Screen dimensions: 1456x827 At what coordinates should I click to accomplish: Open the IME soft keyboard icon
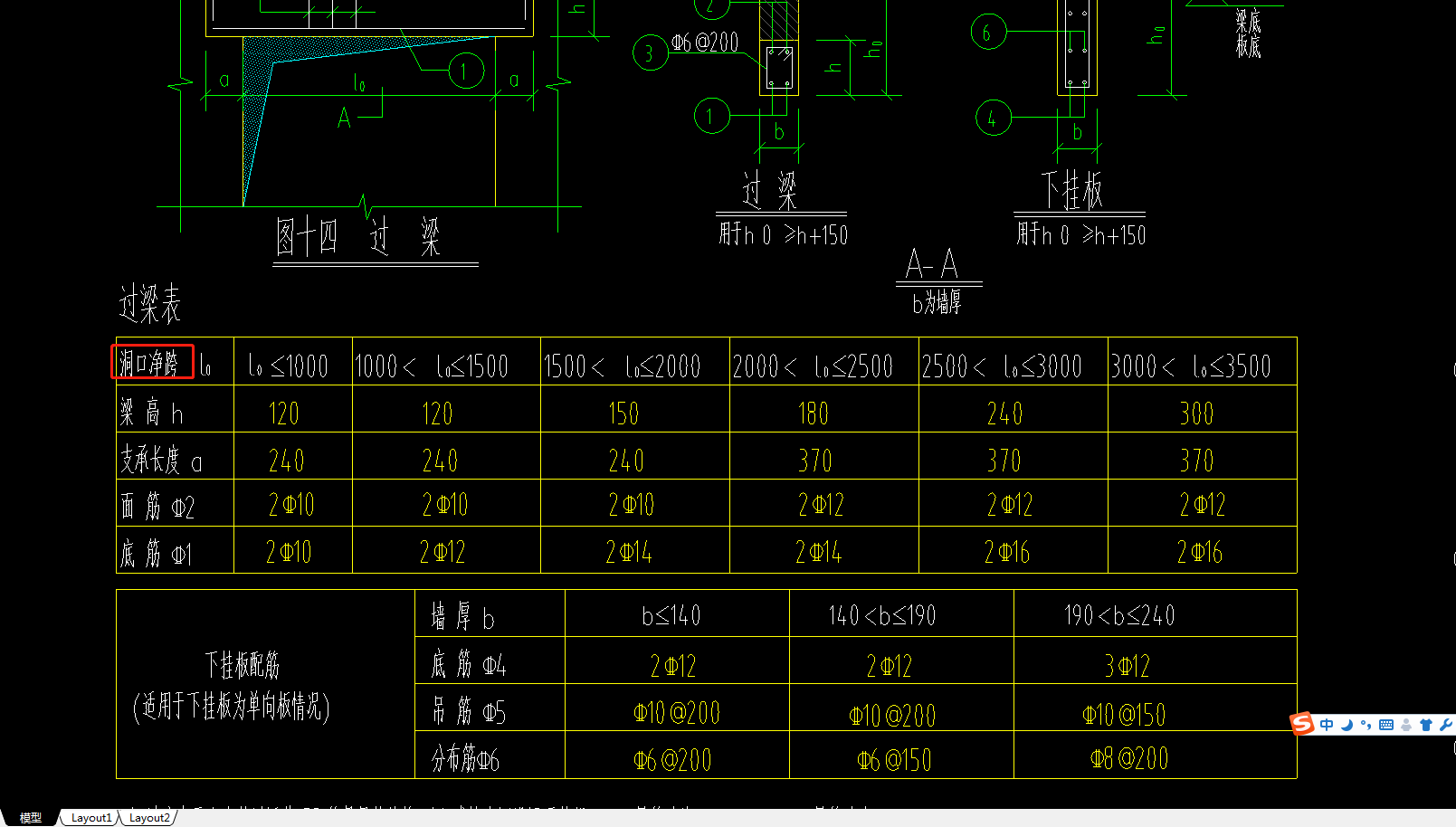click(1386, 725)
